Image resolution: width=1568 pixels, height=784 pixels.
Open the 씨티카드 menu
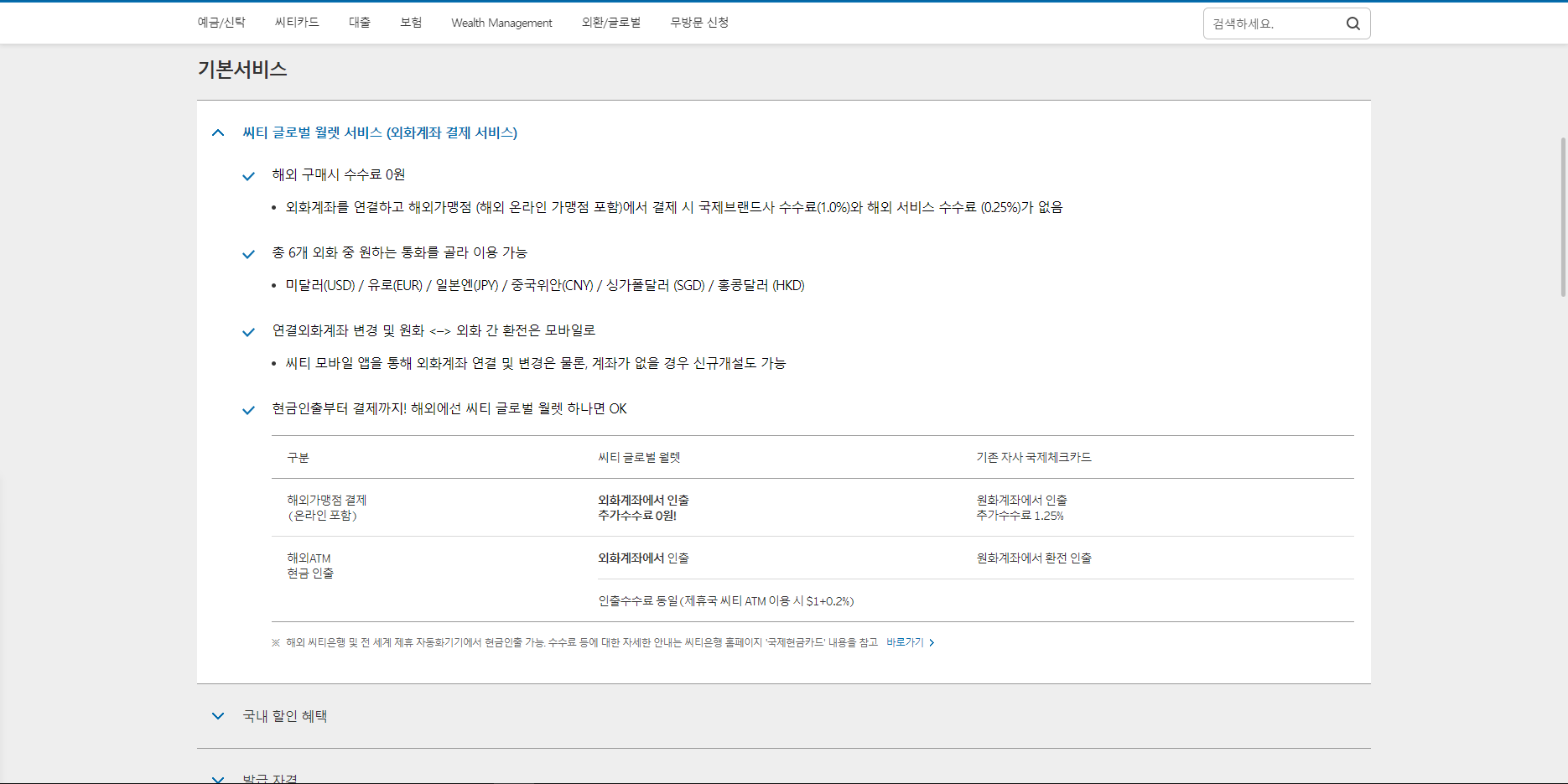pos(297,23)
